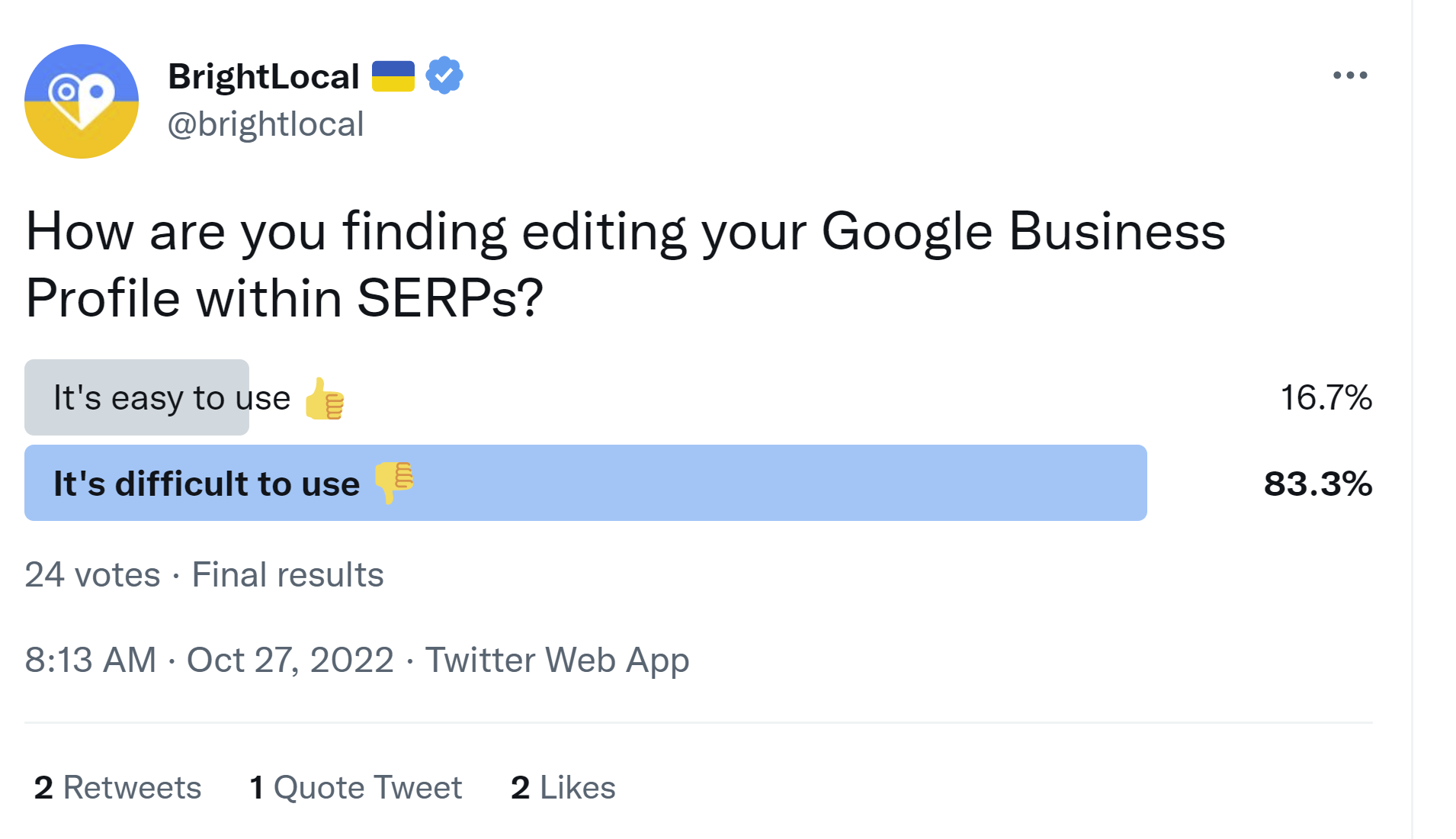Open the three-dot more options menu
The width and height of the screenshot is (1456, 839).
(1349, 76)
